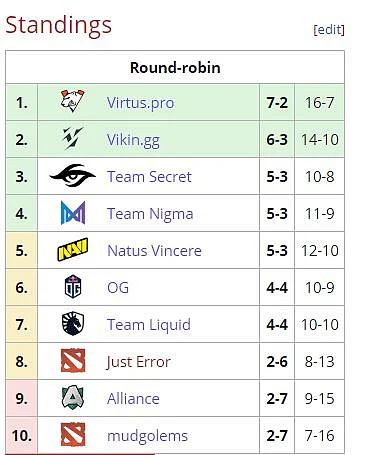Open the OG team link
This screenshot has width=370, height=455.
(118, 288)
